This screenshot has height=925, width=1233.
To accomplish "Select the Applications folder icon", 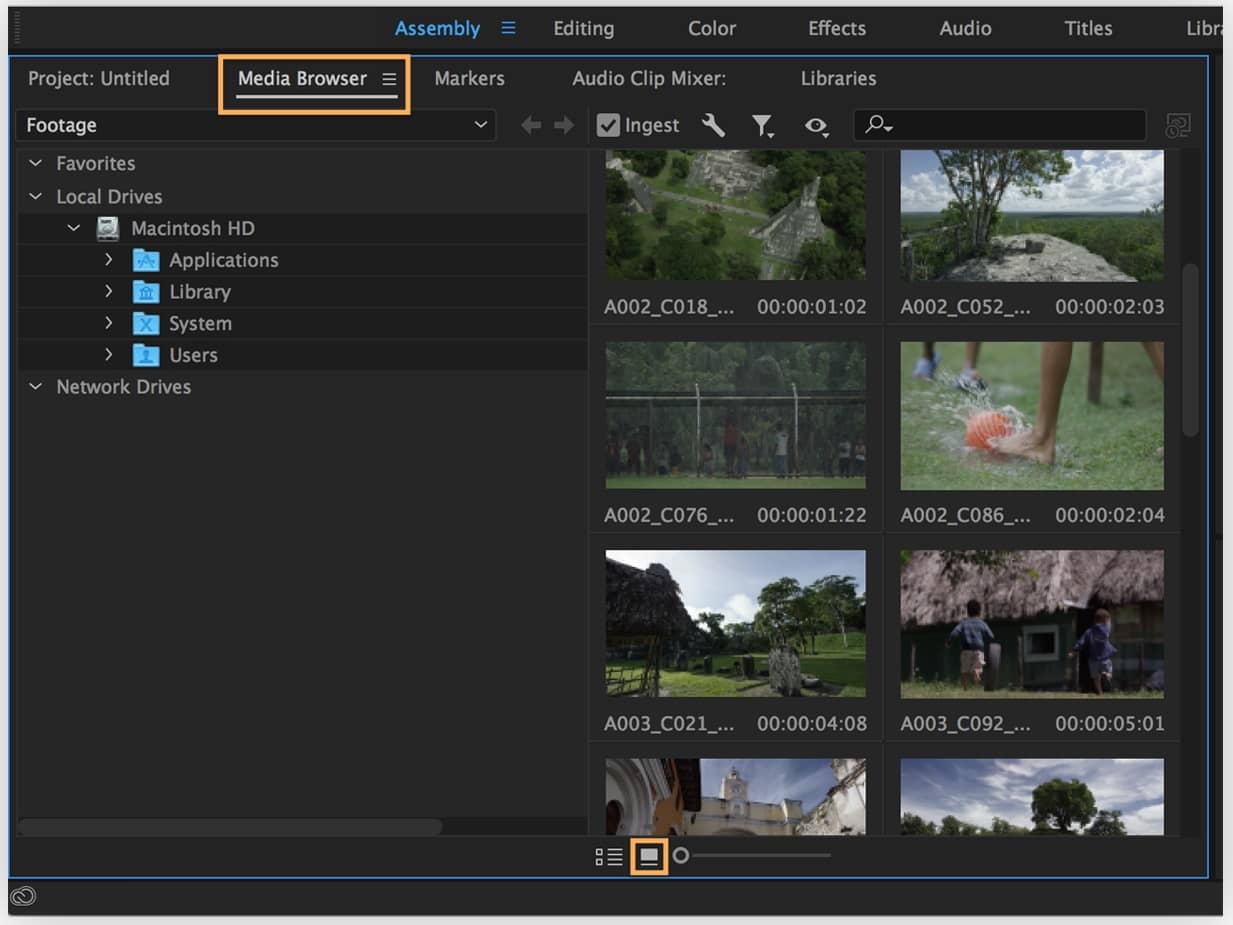I will (x=146, y=260).
